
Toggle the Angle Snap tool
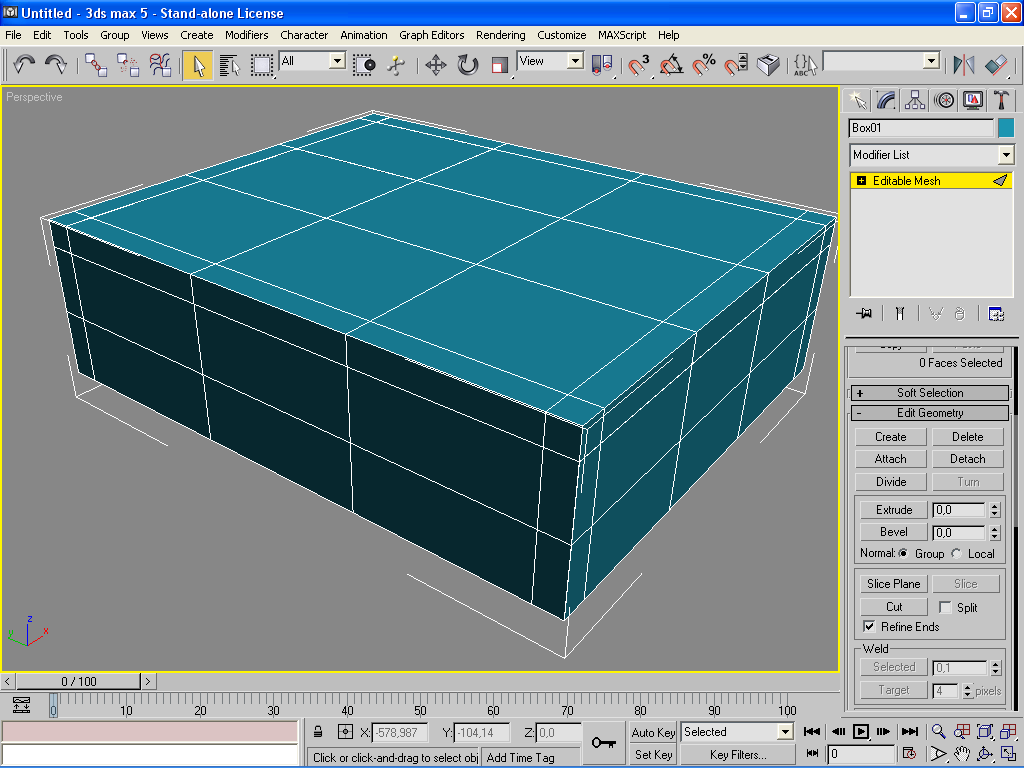[x=671, y=65]
